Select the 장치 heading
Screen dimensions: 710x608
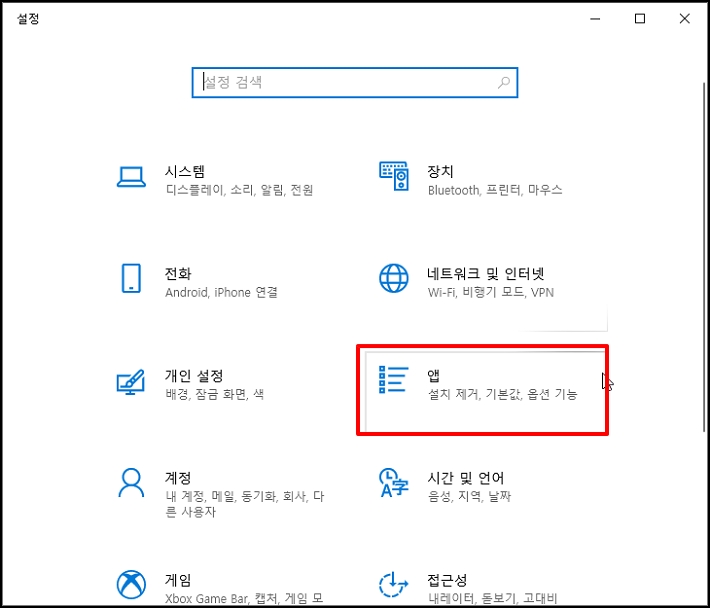point(441,172)
